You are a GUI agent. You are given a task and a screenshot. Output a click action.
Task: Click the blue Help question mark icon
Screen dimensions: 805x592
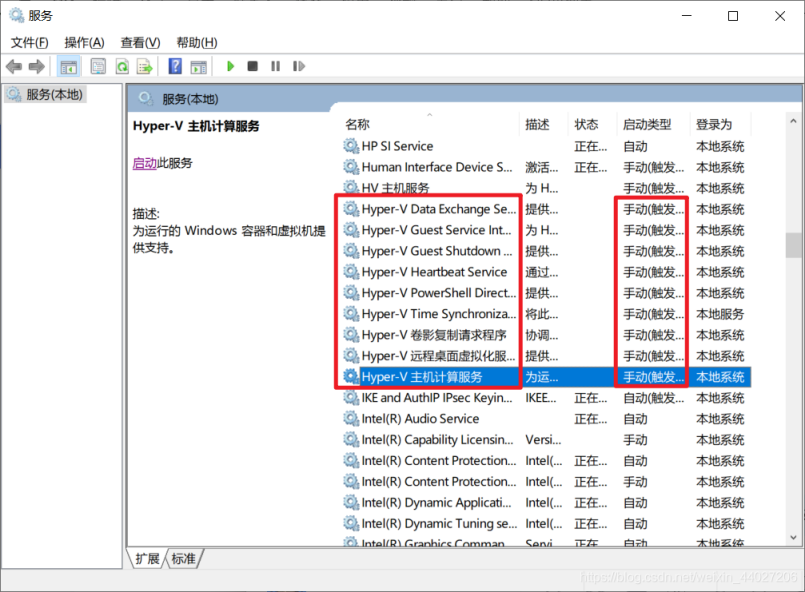pyautogui.click(x=175, y=67)
